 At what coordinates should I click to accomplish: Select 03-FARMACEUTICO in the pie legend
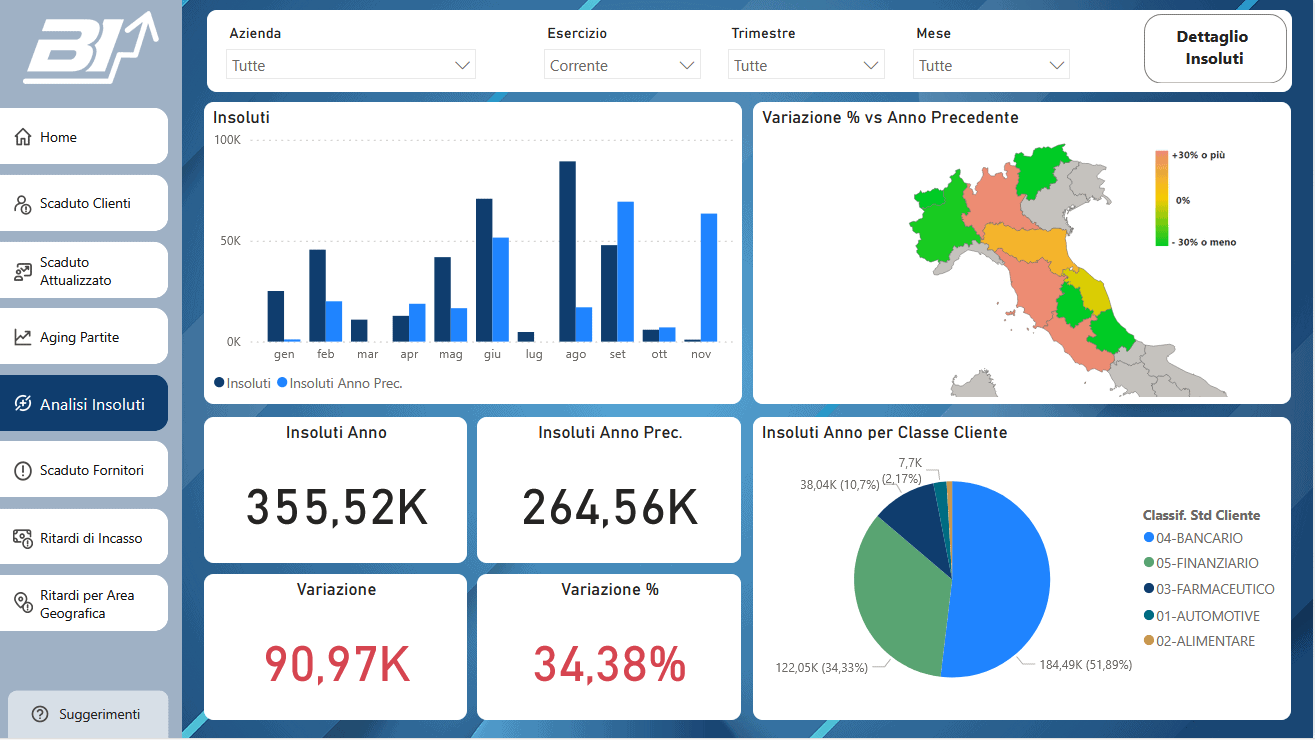[1209, 590]
